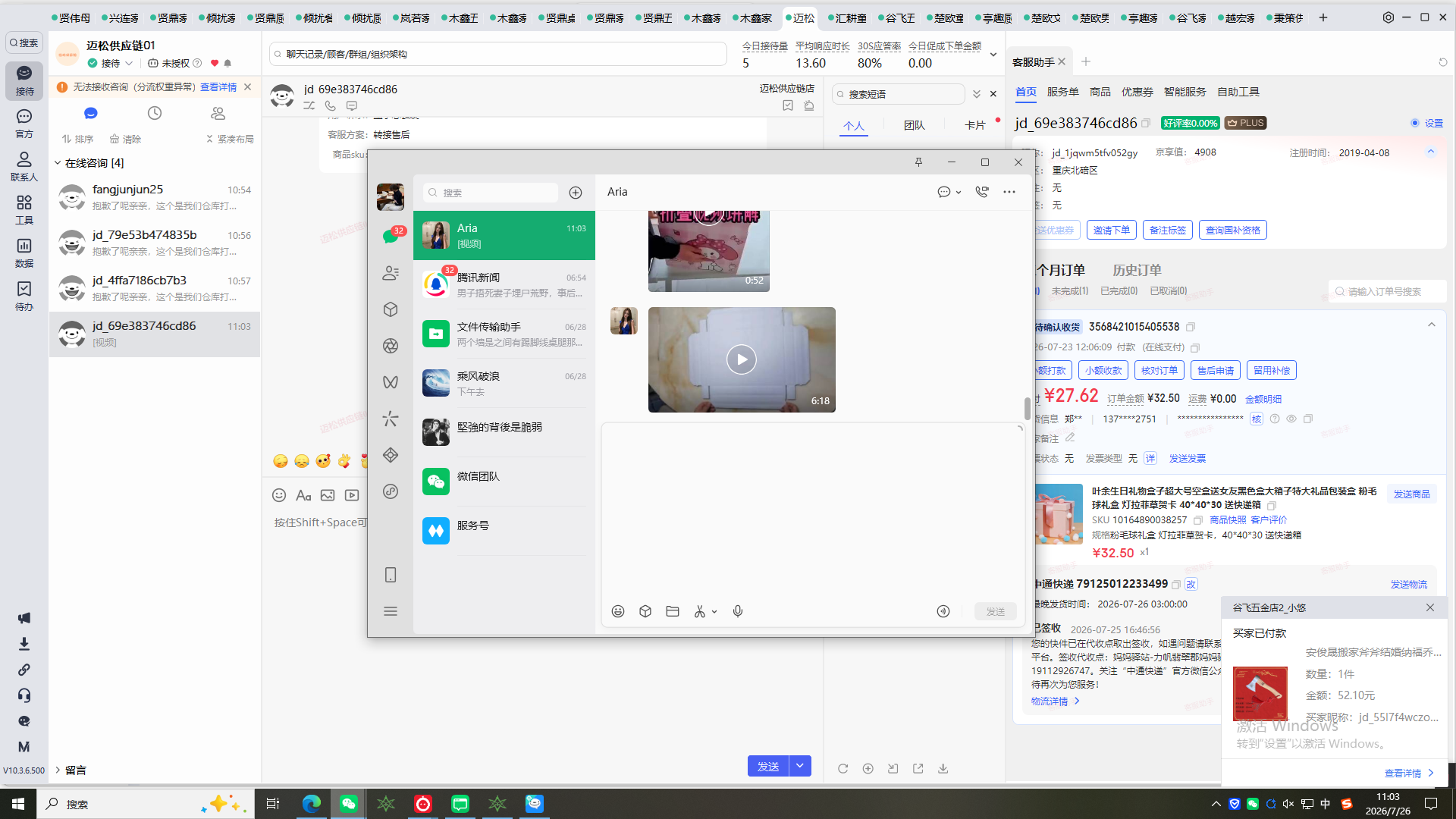Open WeChat hamburger menu at sidebar bottom
The height and width of the screenshot is (819, 1456).
(x=391, y=611)
